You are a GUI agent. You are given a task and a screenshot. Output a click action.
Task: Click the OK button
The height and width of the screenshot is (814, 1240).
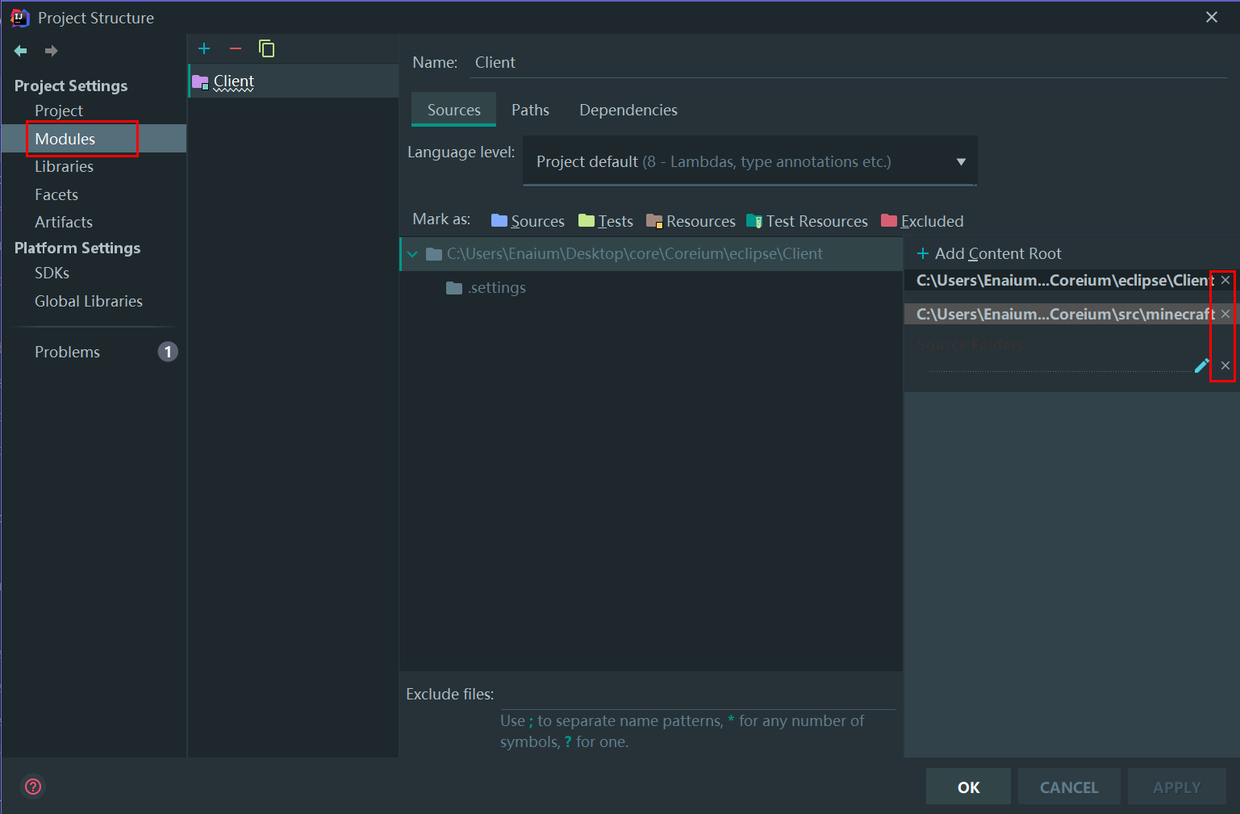click(968, 787)
